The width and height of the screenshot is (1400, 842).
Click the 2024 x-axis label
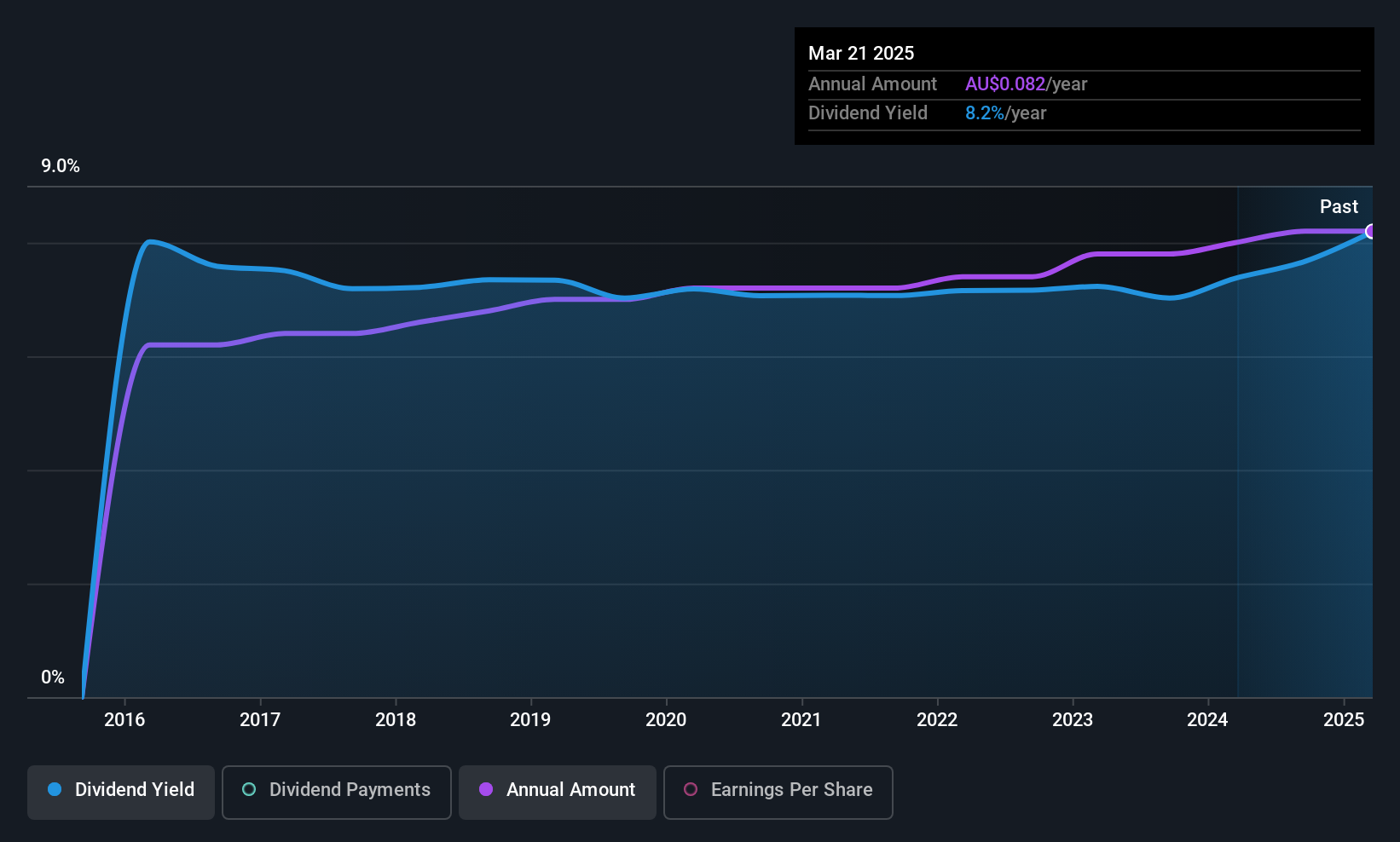[x=1207, y=719]
